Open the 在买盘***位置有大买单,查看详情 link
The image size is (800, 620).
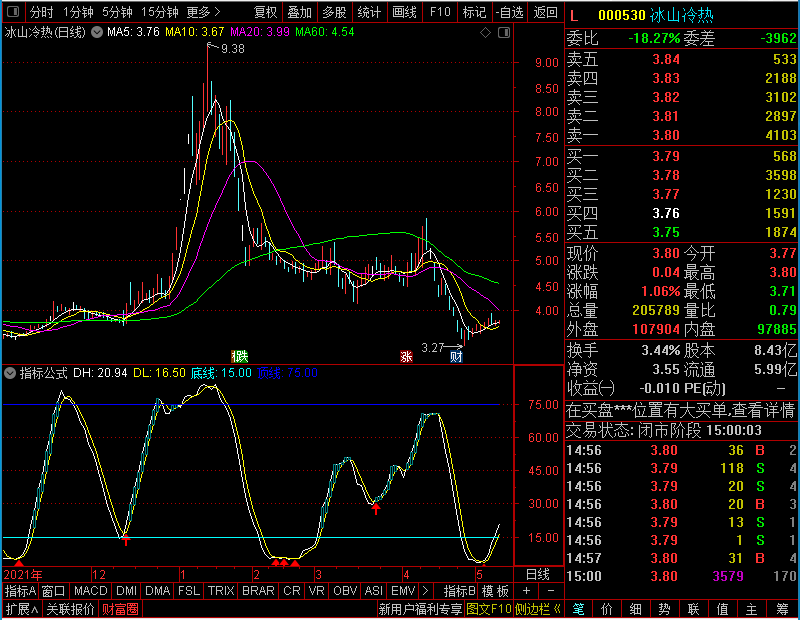681,411
